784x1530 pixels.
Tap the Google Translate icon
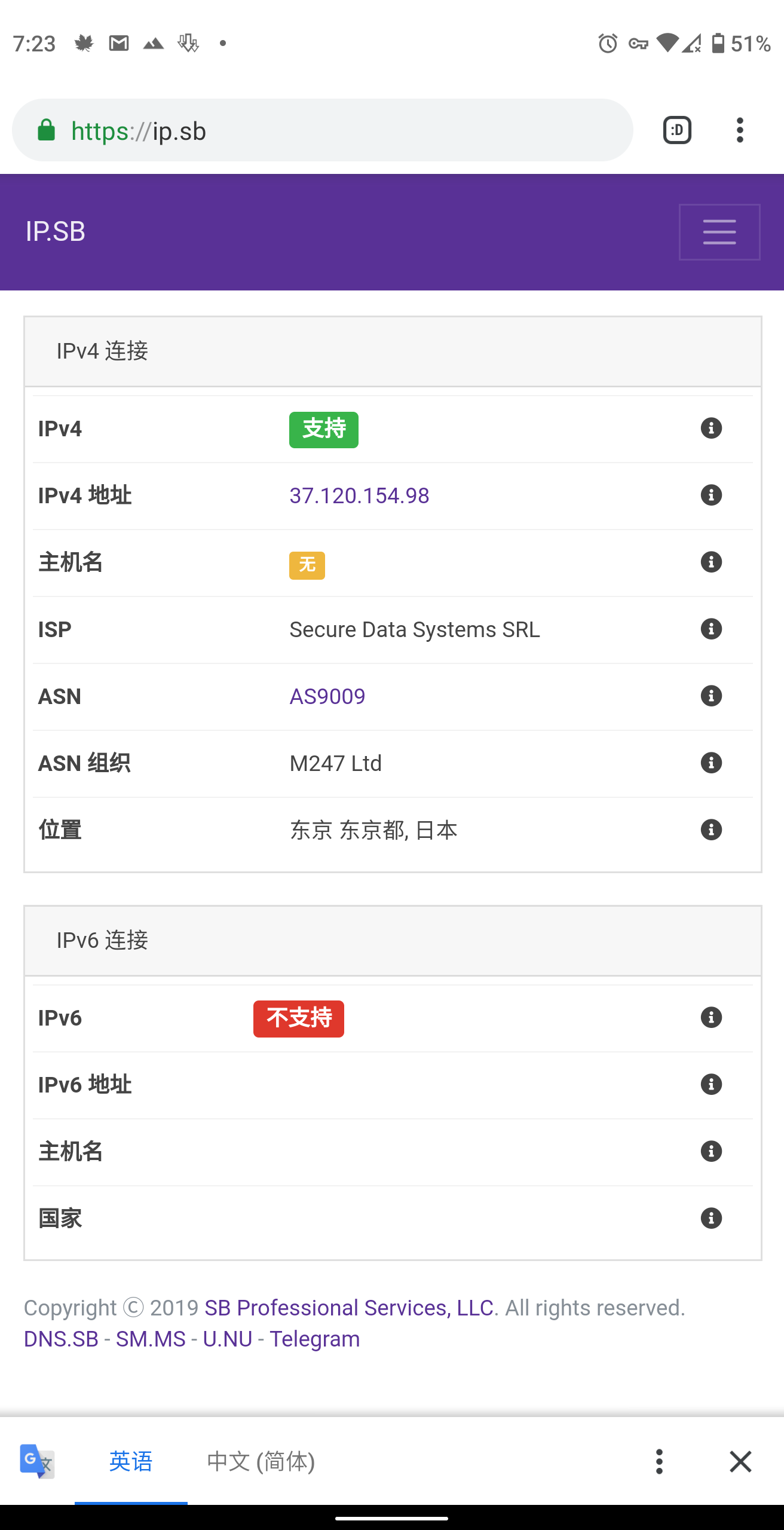tap(37, 1461)
